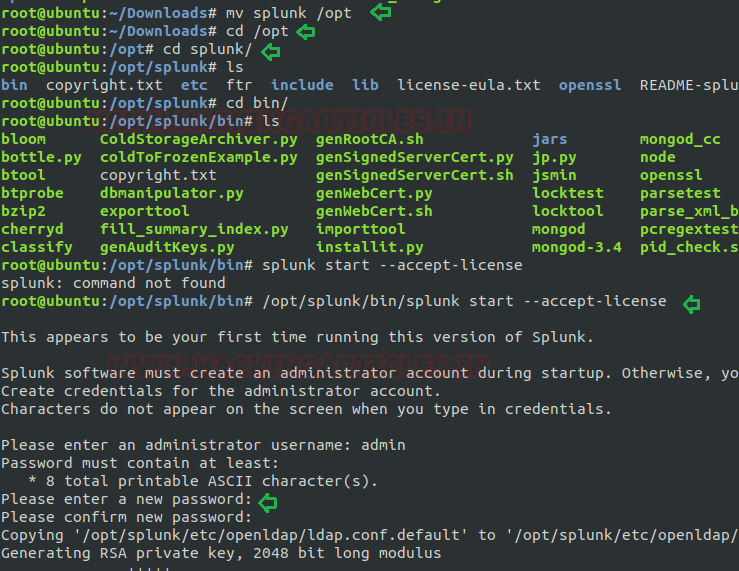Image resolution: width=739 pixels, height=571 pixels.
Task: Click the genWebCert.py file name
Action: point(374,193)
